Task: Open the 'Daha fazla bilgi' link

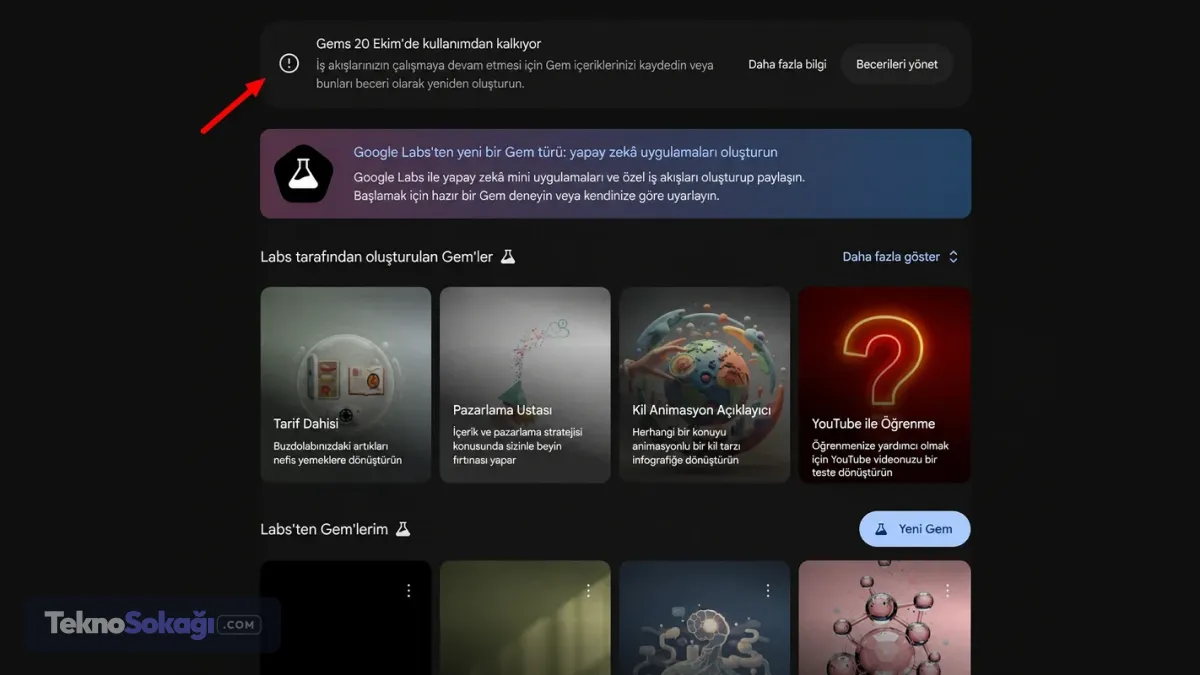Action: pos(787,64)
